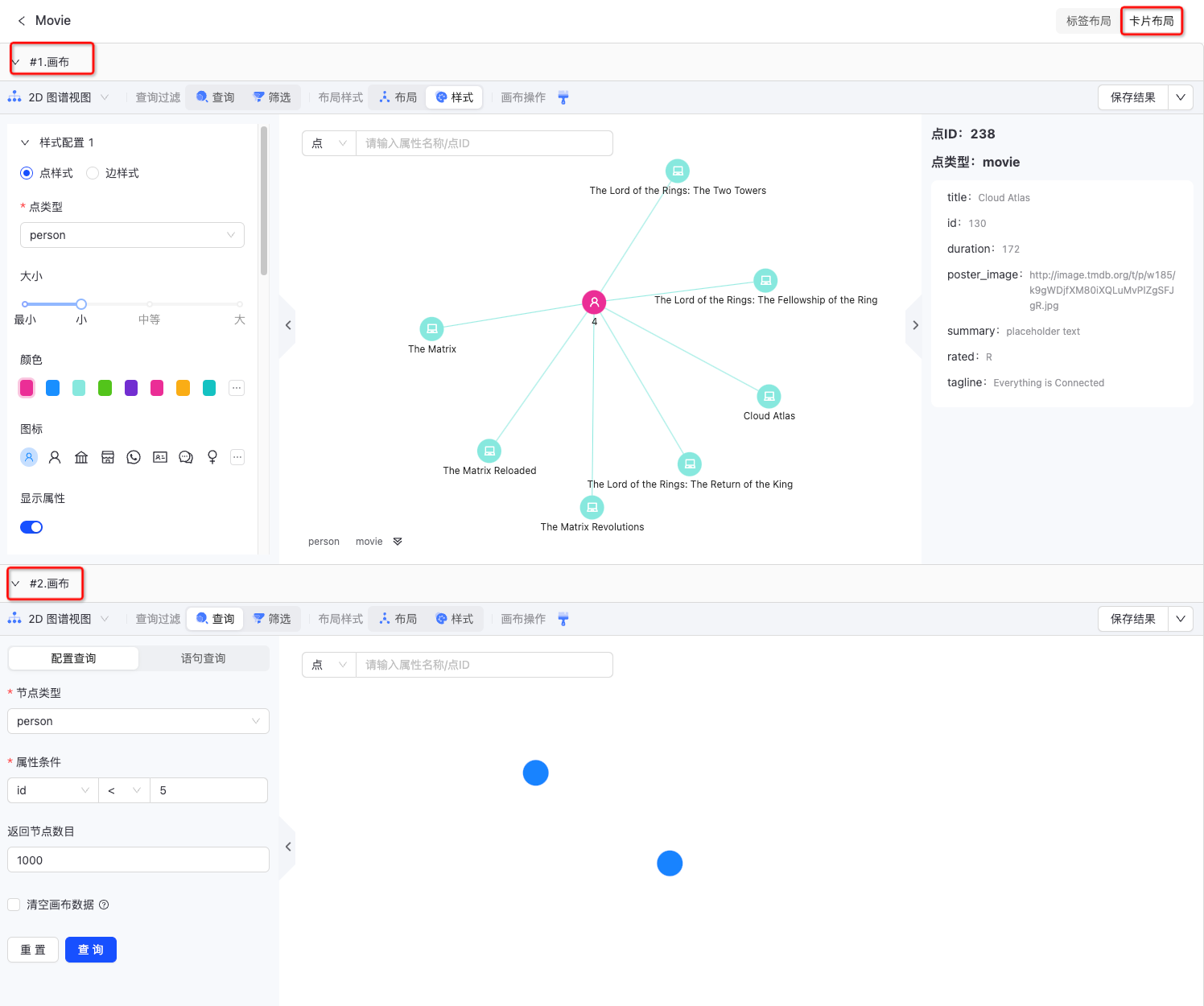
Task: Click the canvas clear brush icon in canvas #1
Action: 563,97
